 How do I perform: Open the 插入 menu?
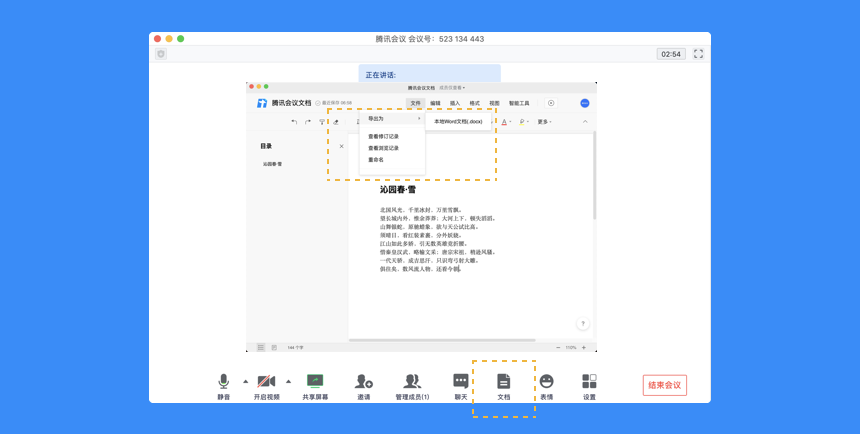point(455,103)
